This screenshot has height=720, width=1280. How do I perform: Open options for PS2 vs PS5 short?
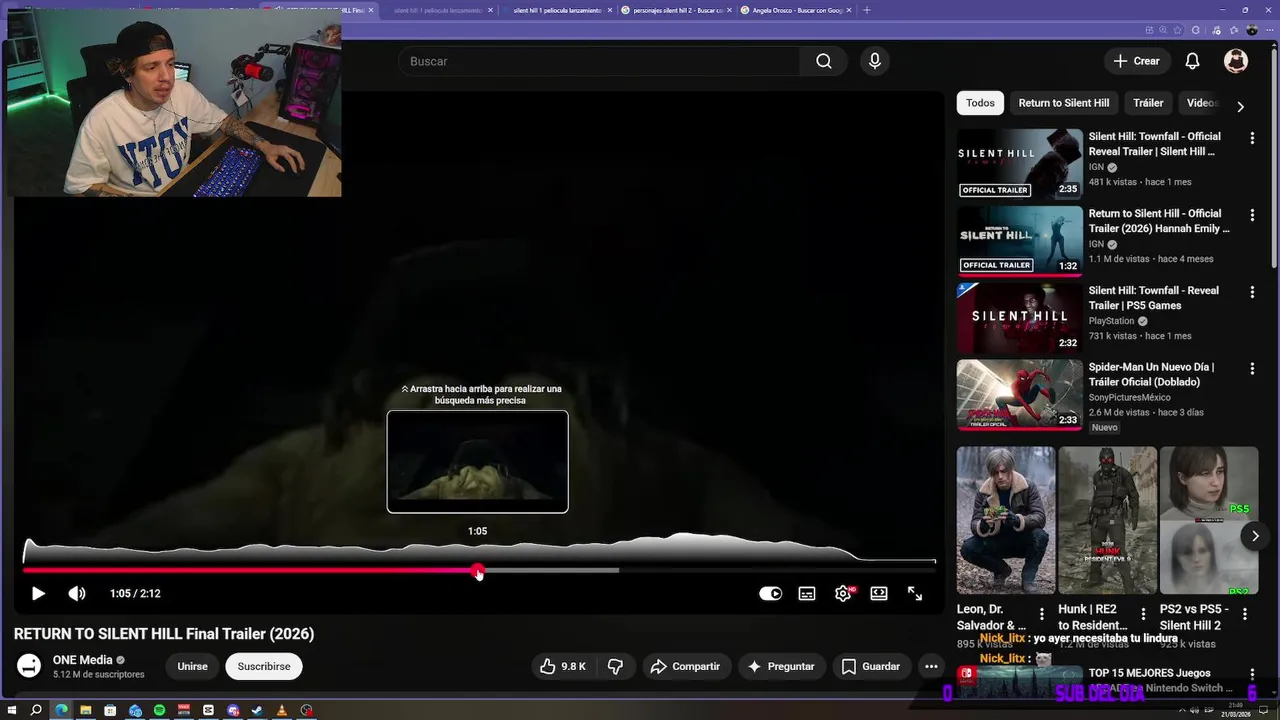click(1246, 614)
